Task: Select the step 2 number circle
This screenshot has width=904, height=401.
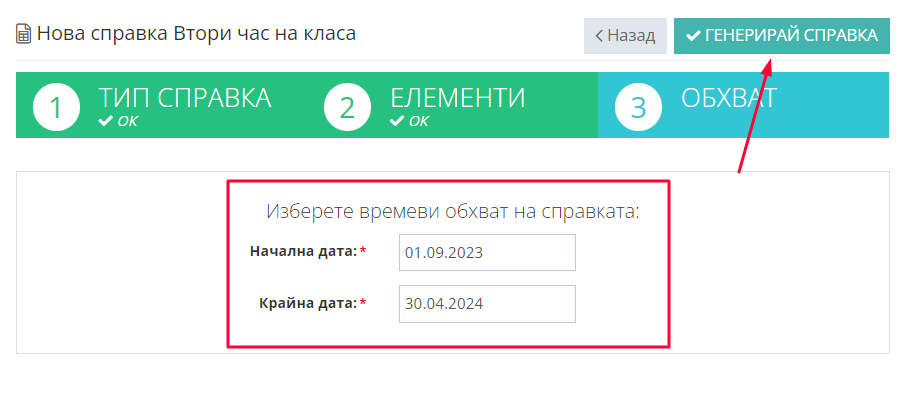Action: coord(346,108)
